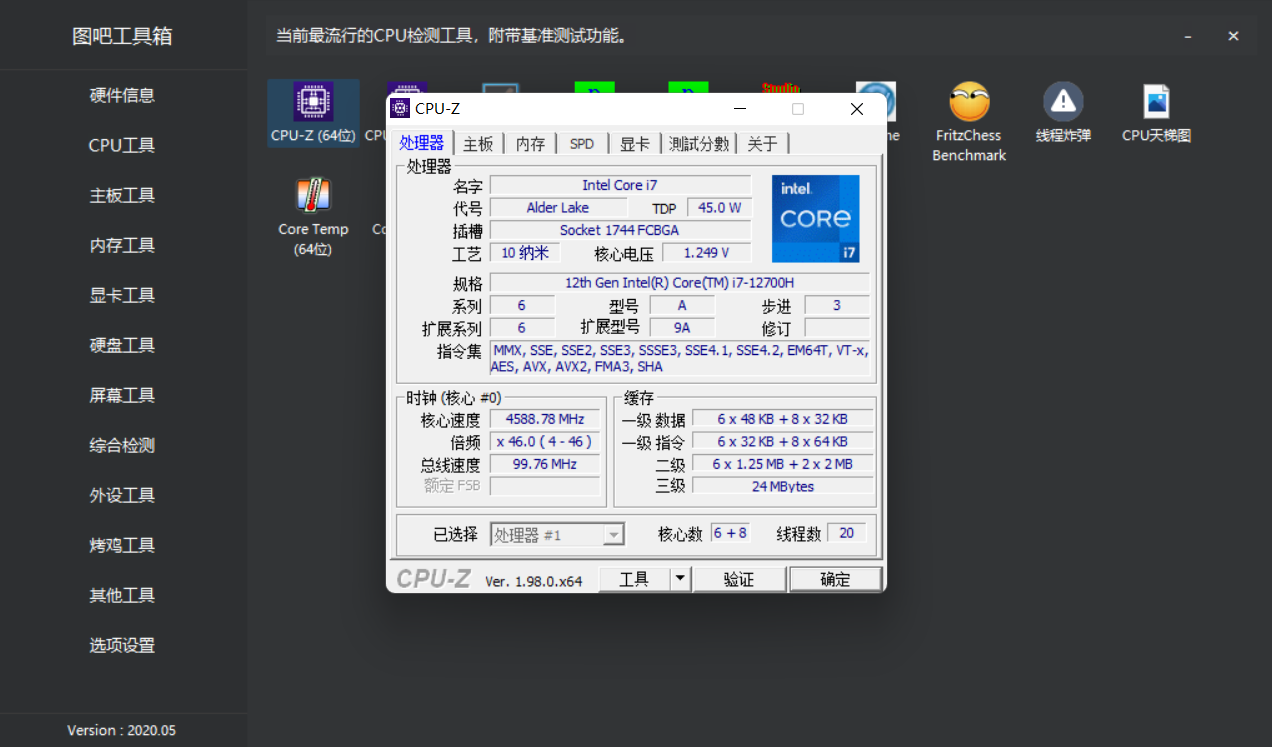Screen dimensions: 1272x747
Task: Click the 6 + 8 core count value
Action: (730, 533)
